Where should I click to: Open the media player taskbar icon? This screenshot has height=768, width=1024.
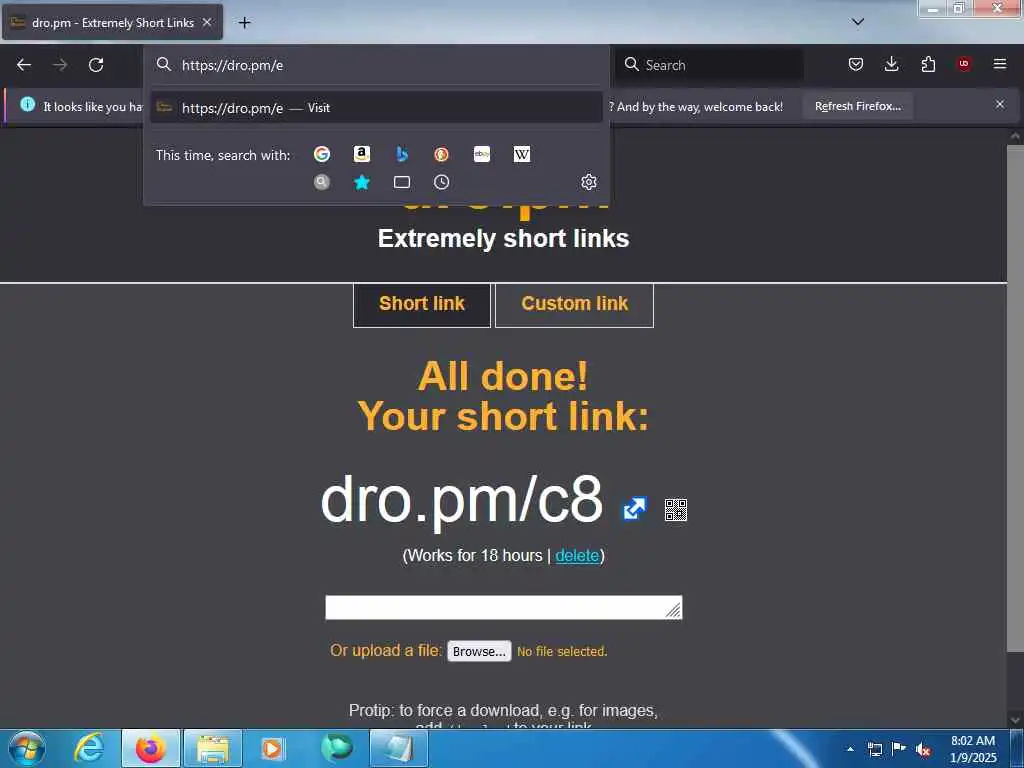coord(273,748)
